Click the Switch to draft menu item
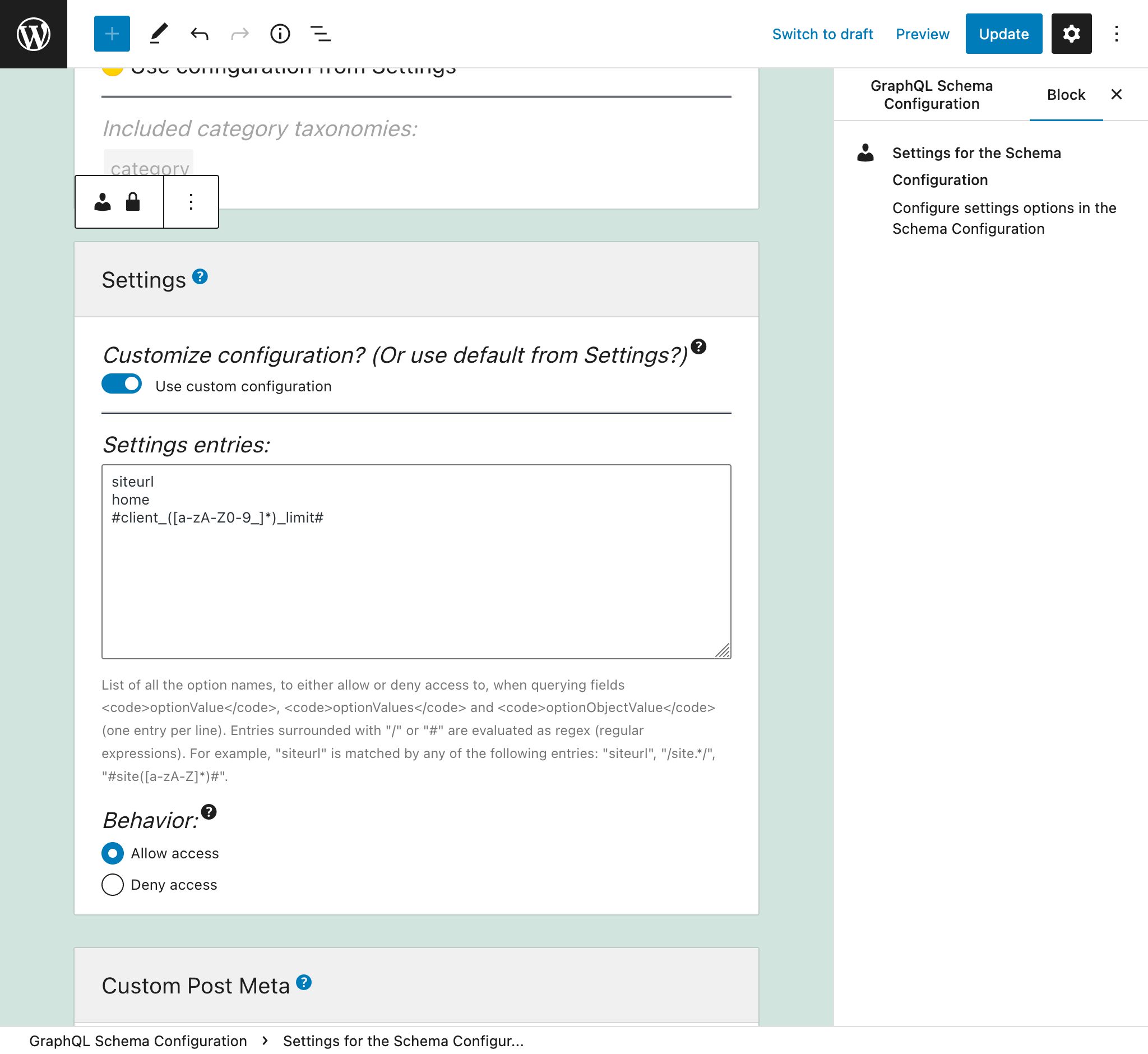This screenshot has height=1054, width=1148. coord(822,33)
